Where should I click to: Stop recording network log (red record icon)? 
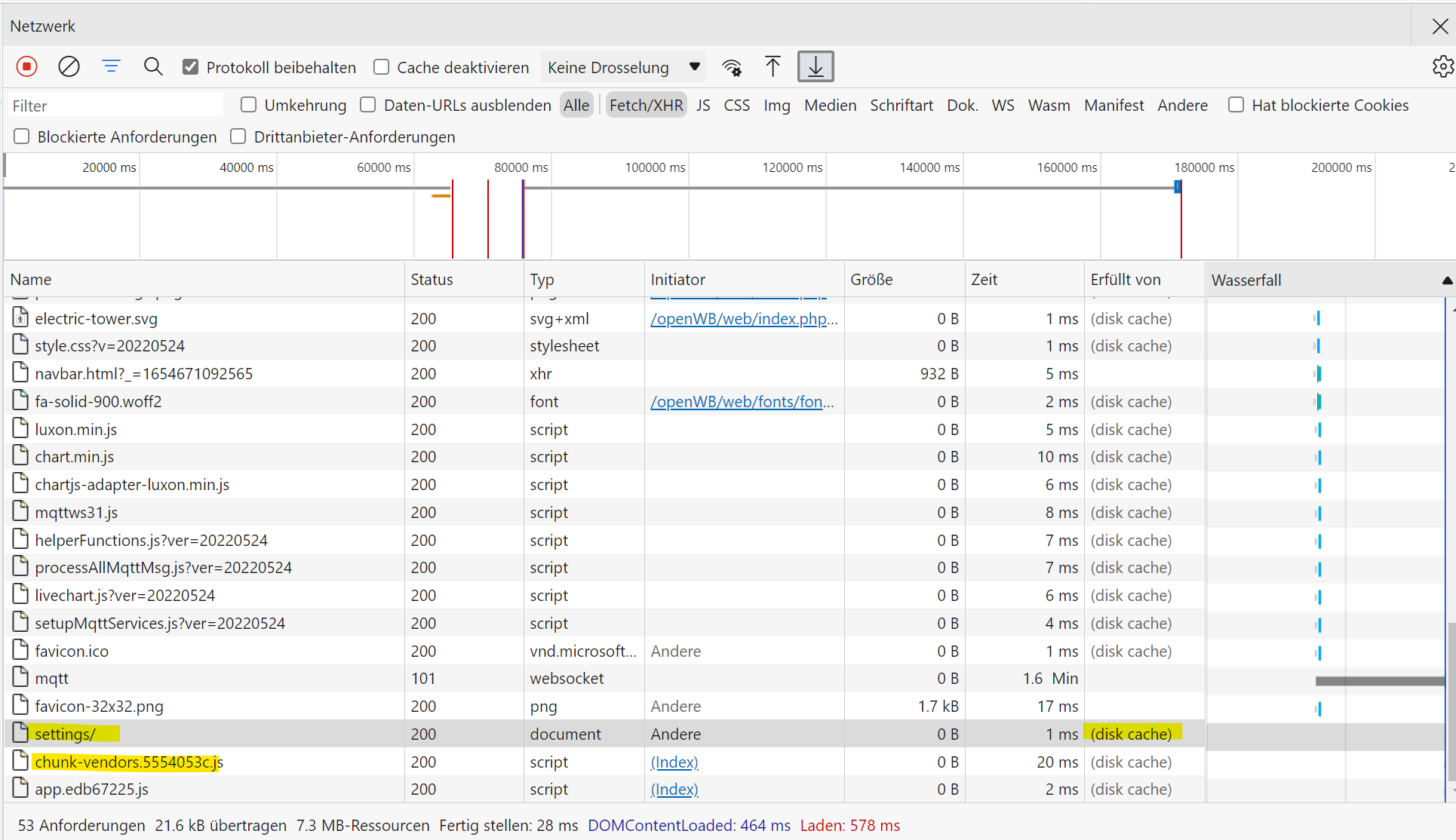click(x=27, y=67)
